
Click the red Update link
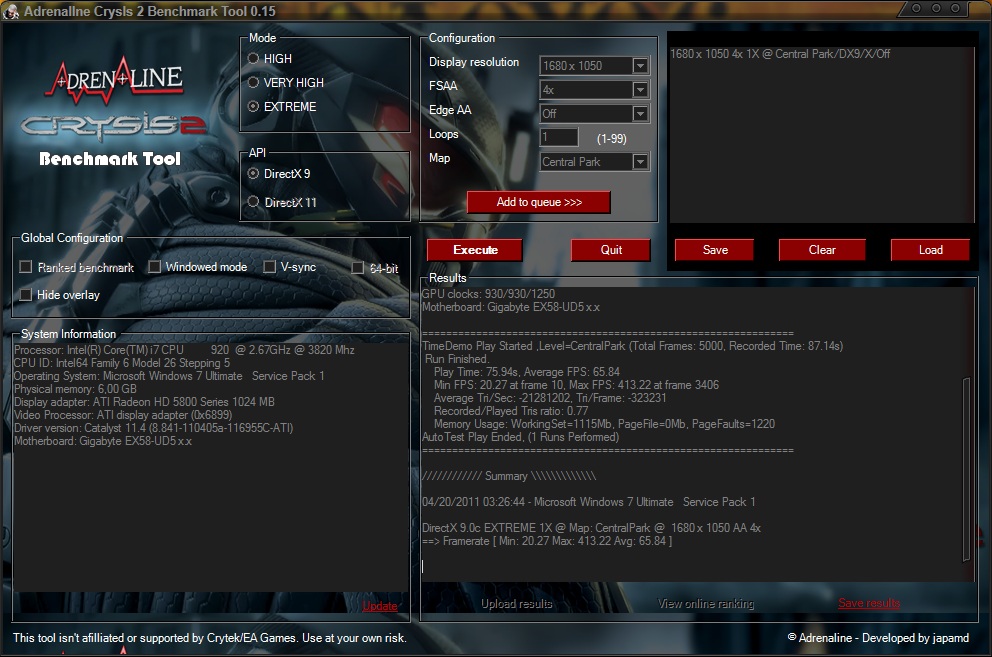(x=380, y=606)
